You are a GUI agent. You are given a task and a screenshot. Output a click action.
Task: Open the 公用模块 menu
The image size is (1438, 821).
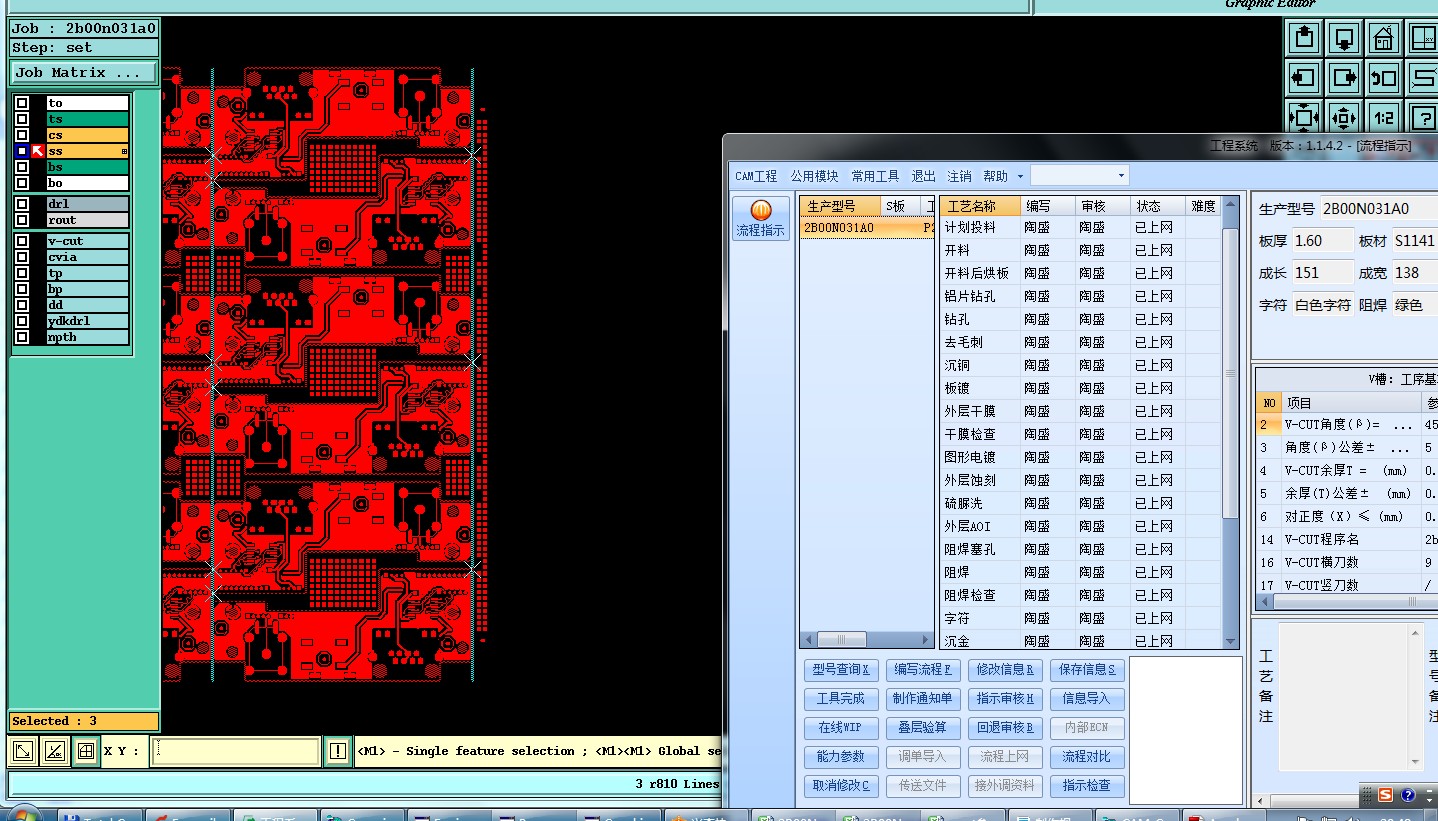pyautogui.click(x=814, y=176)
